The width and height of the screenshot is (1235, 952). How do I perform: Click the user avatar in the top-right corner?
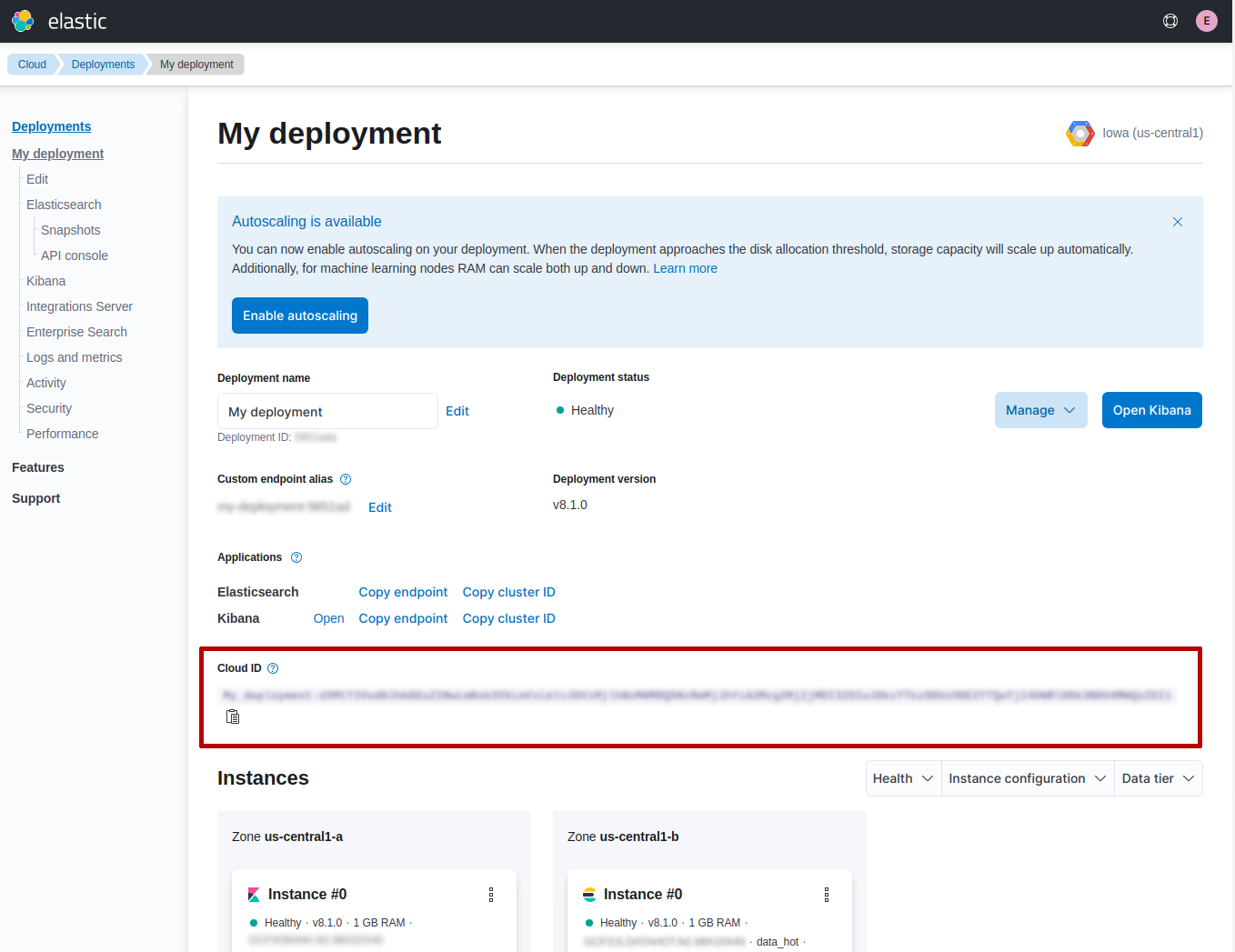click(x=1206, y=20)
